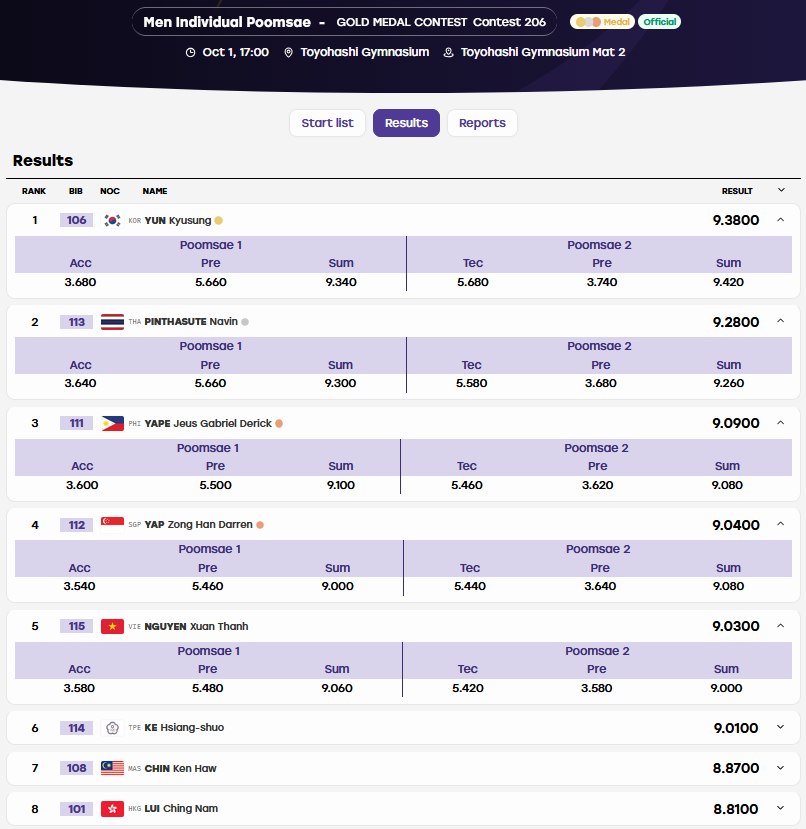Collapse YUN Kyusung's score details
Image resolution: width=806 pixels, height=829 pixels.
point(781,220)
